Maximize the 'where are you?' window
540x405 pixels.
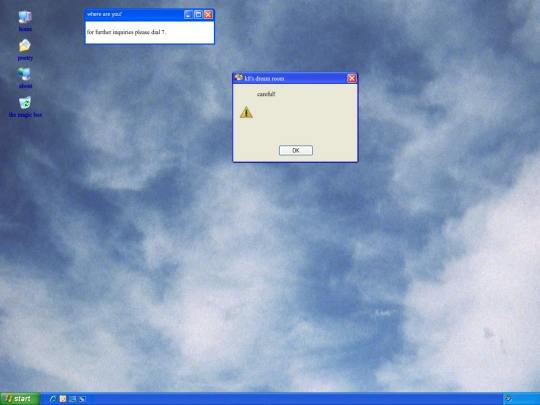pyautogui.click(x=198, y=14)
